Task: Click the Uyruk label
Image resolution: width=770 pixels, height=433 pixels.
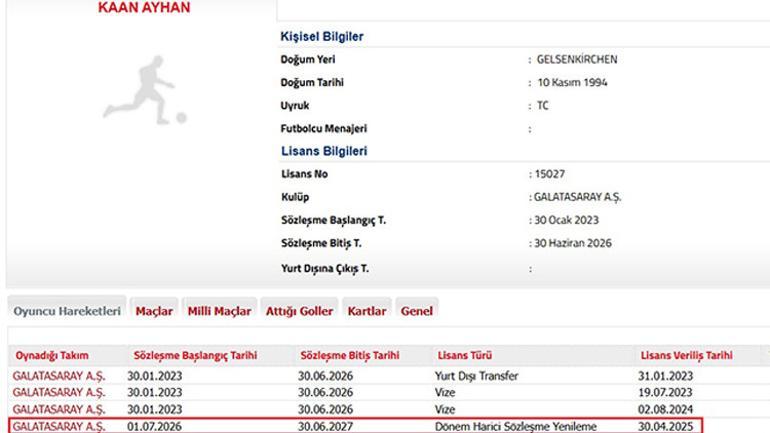Action: click(295, 106)
